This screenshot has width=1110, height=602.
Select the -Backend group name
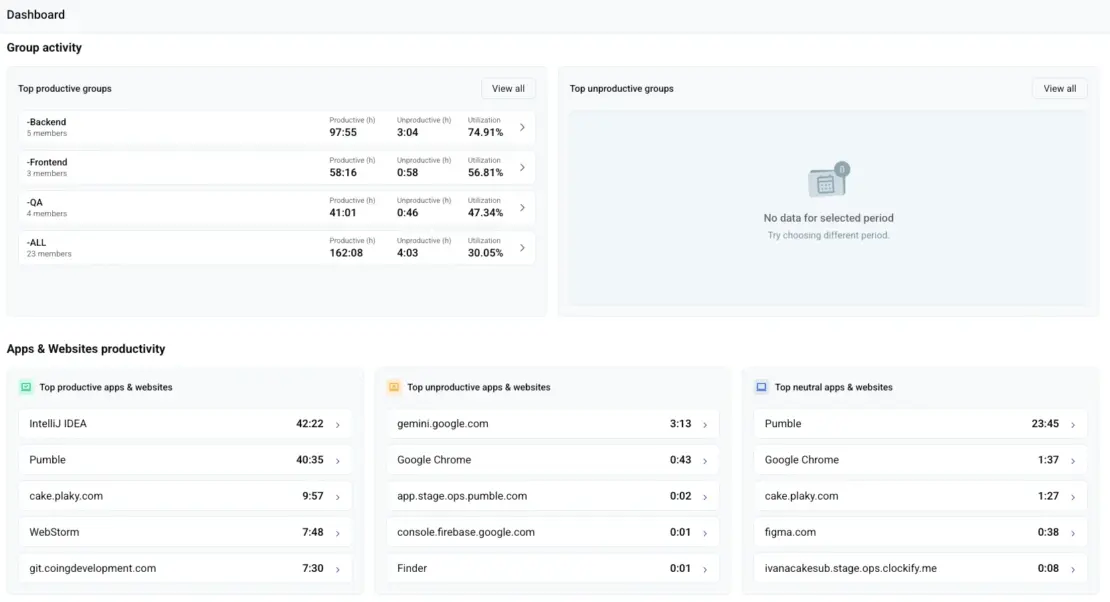pos(46,122)
